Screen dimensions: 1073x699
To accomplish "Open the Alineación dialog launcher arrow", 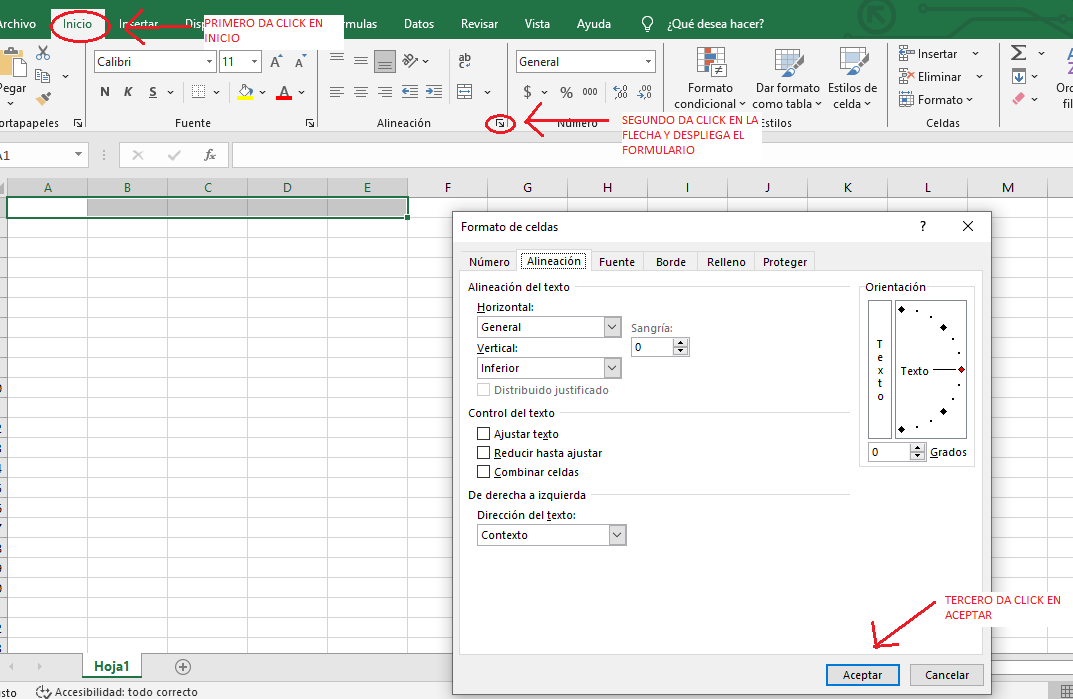I will 500,124.
